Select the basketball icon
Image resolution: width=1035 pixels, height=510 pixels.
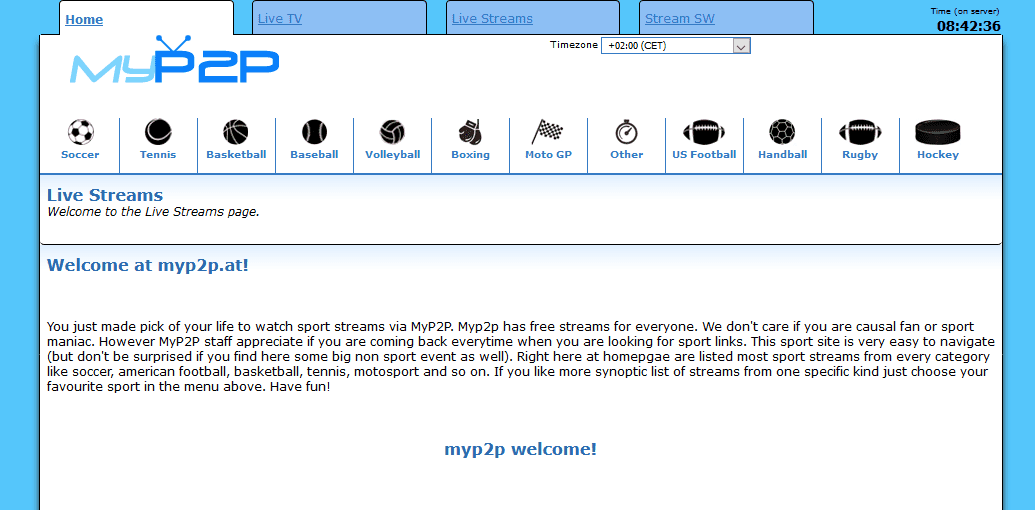point(236,132)
